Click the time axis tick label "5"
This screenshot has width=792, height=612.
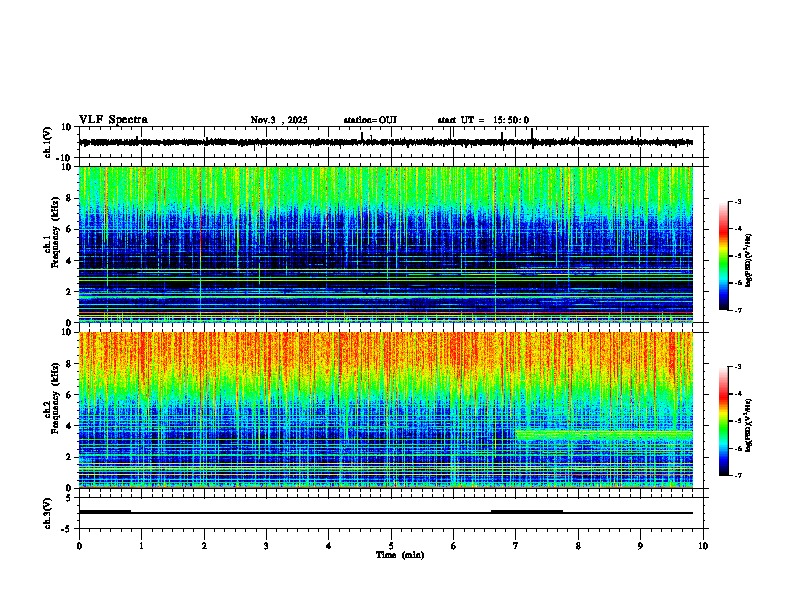tap(391, 546)
